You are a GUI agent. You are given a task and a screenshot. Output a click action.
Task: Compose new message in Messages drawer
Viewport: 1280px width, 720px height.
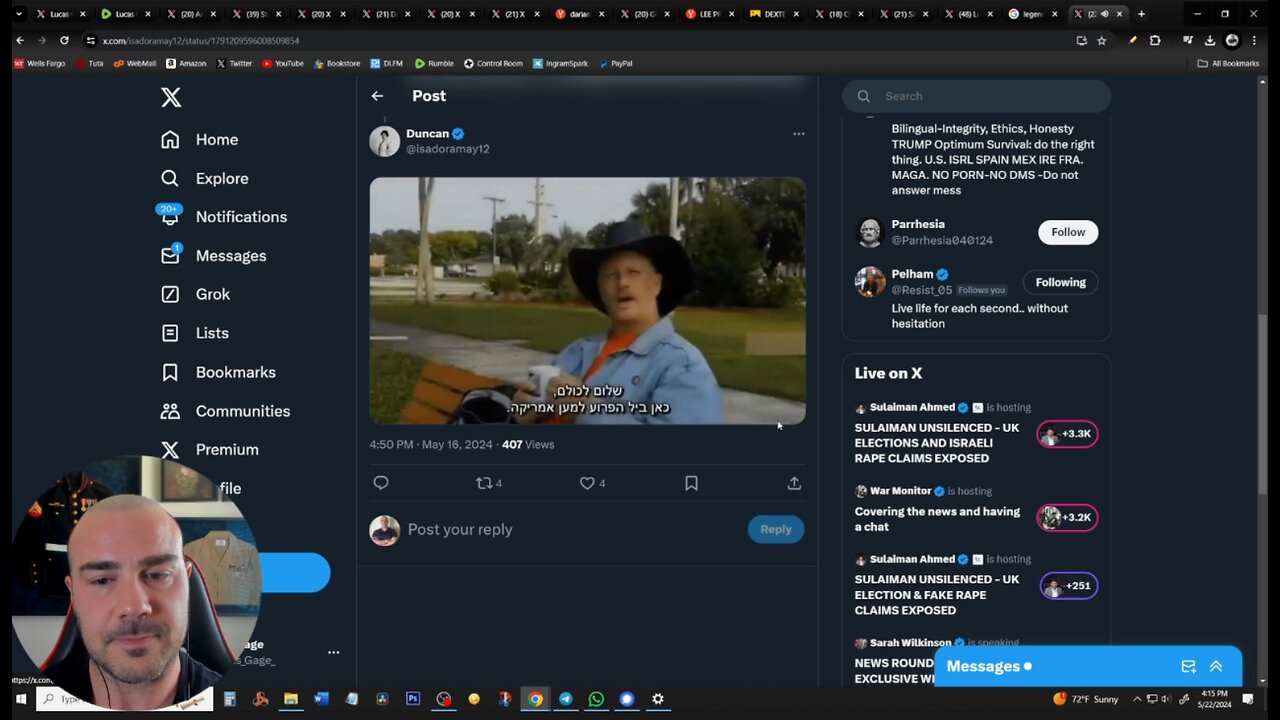(1188, 666)
